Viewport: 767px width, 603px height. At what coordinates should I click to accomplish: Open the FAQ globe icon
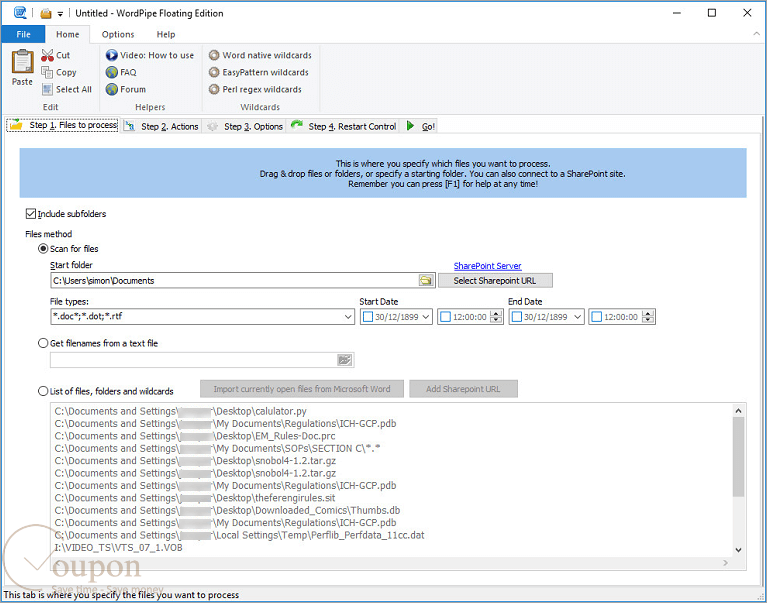[112, 72]
